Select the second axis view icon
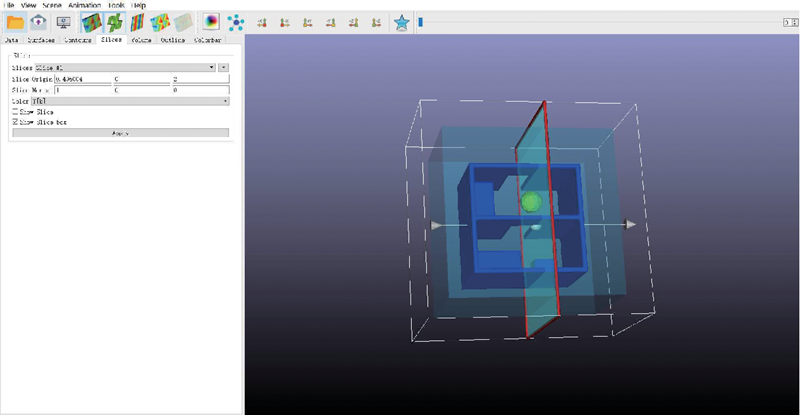Image resolution: width=800 pixels, height=415 pixels. point(285,22)
